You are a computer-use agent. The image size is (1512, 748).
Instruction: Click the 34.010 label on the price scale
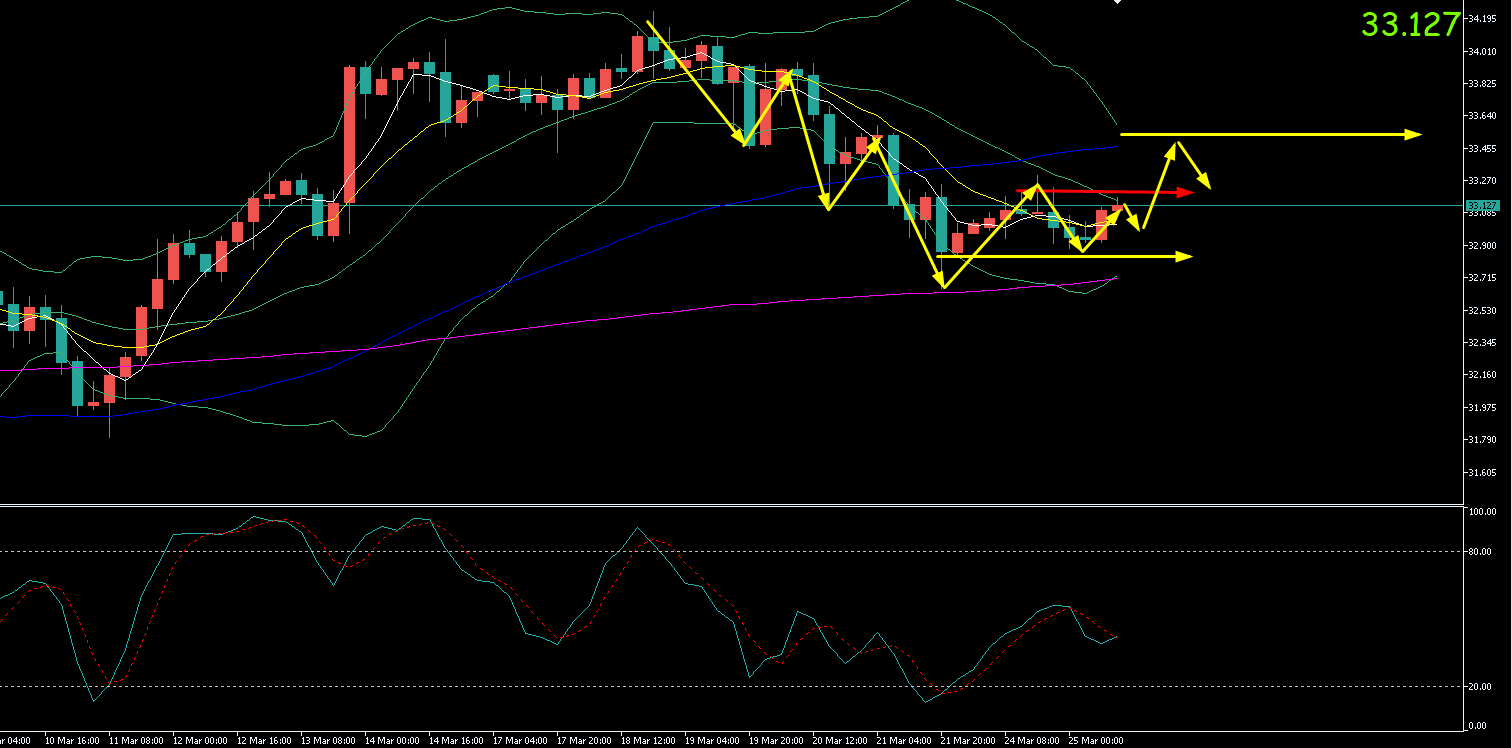pos(1481,51)
